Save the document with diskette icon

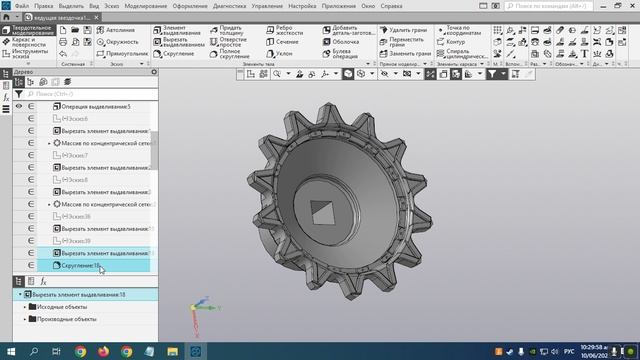87,30
